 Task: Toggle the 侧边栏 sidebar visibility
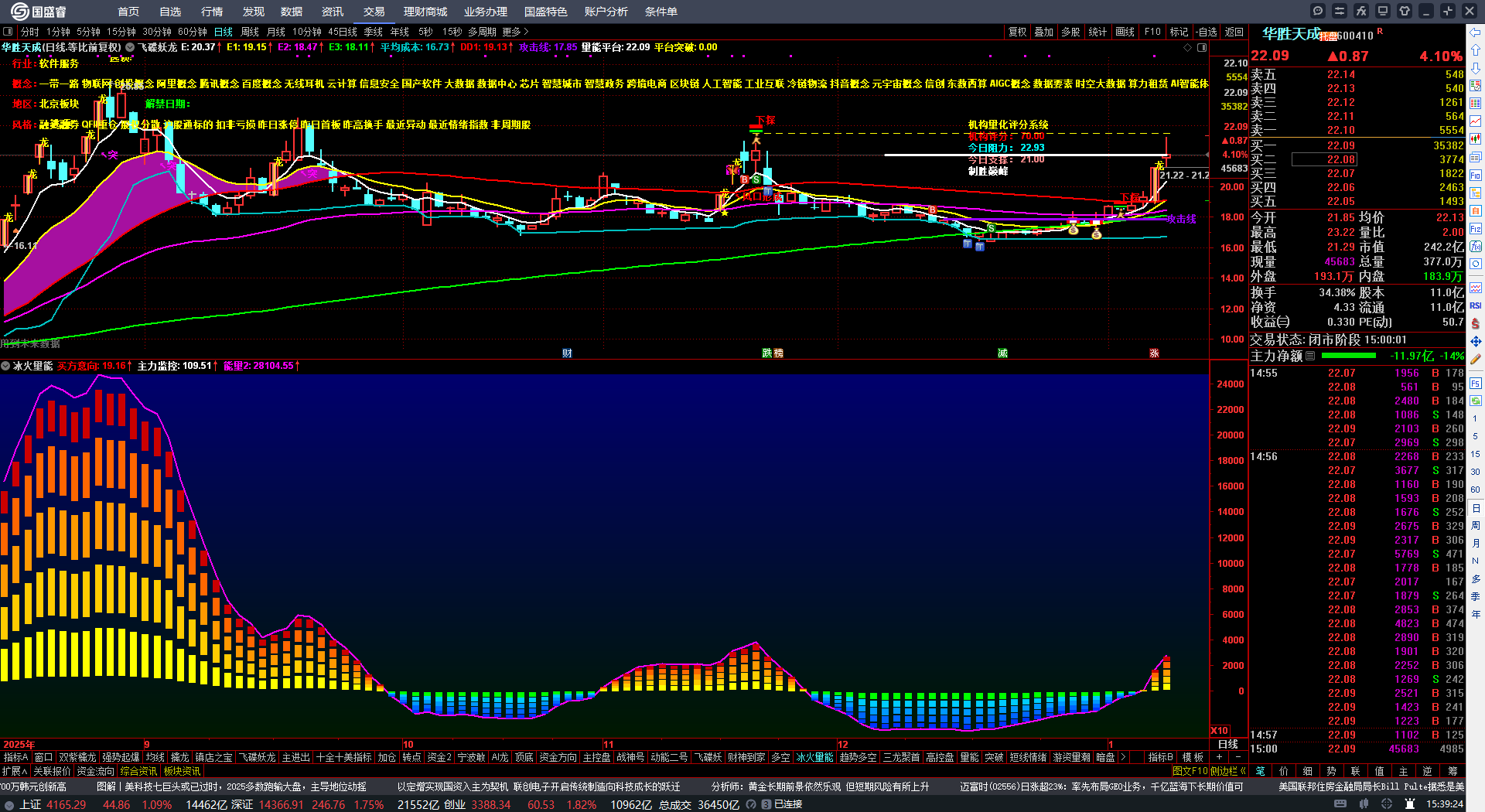[x=1227, y=771]
